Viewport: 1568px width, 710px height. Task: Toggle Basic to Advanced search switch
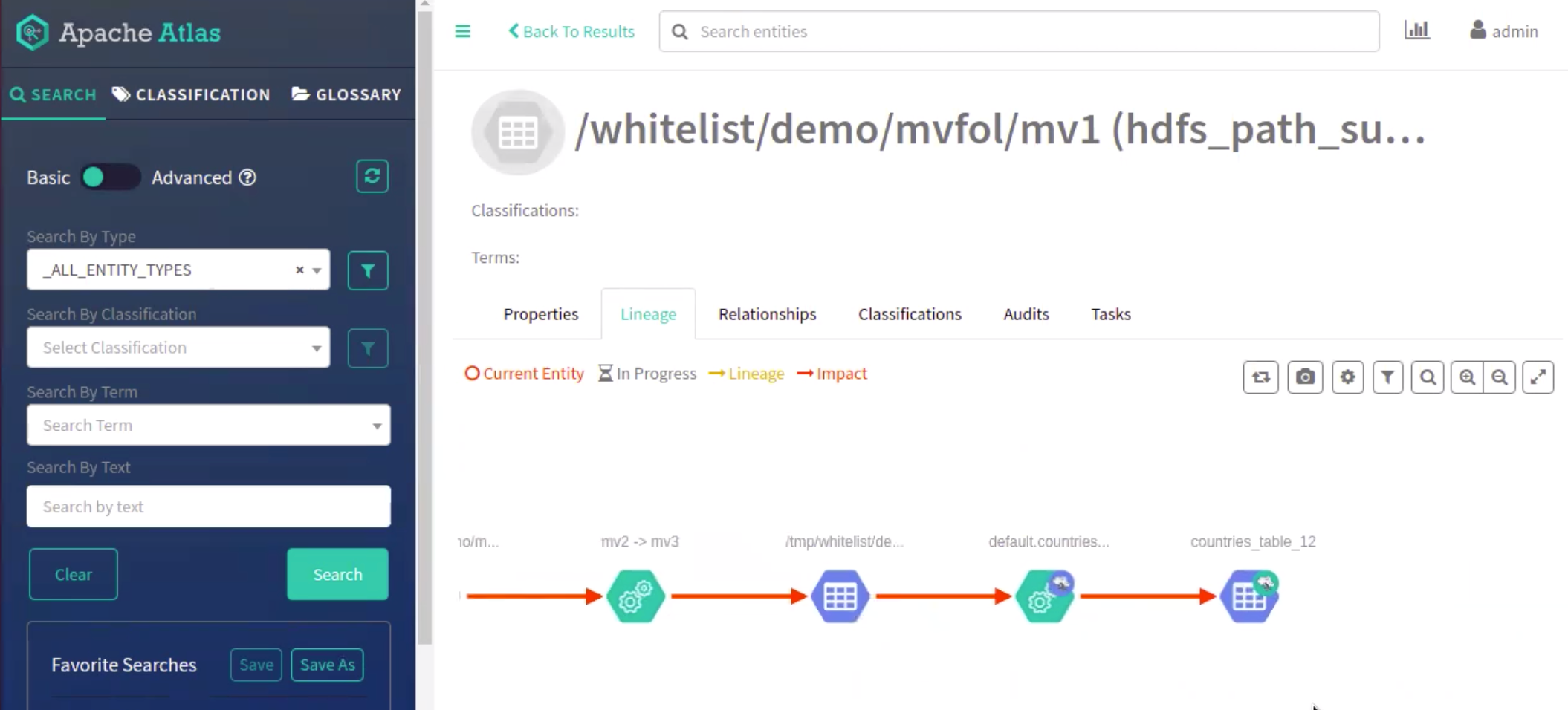[x=110, y=177]
